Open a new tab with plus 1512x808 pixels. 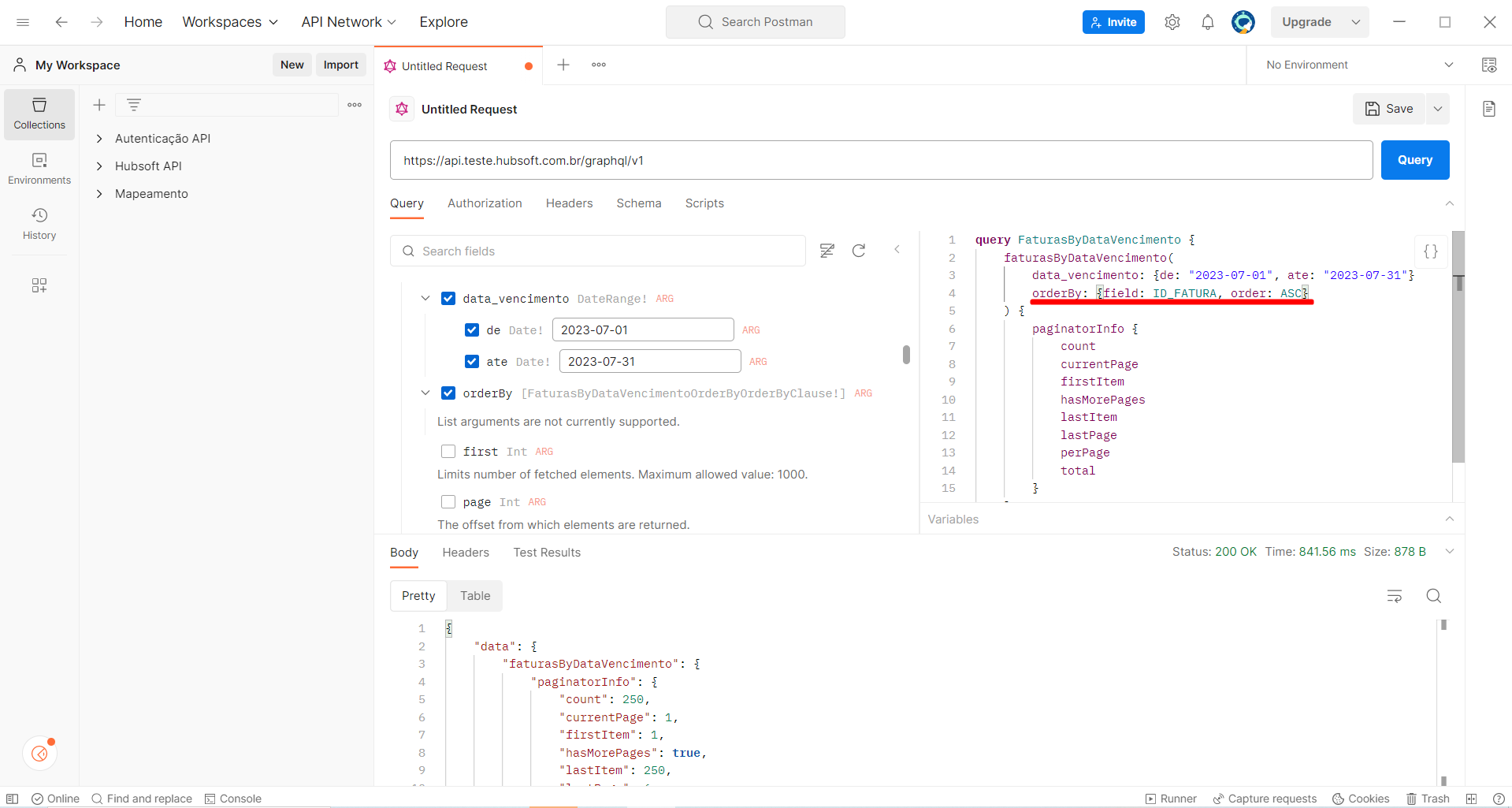pyautogui.click(x=563, y=65)
